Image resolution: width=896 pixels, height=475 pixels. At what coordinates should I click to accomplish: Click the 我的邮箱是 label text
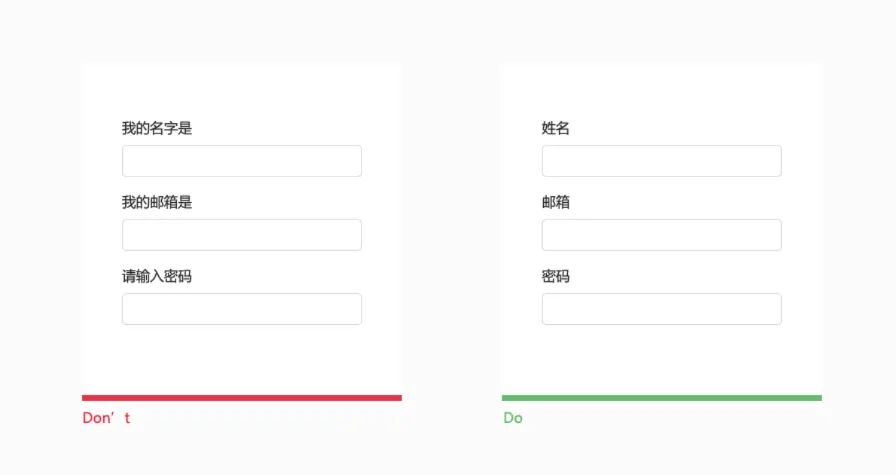(157, 202)
